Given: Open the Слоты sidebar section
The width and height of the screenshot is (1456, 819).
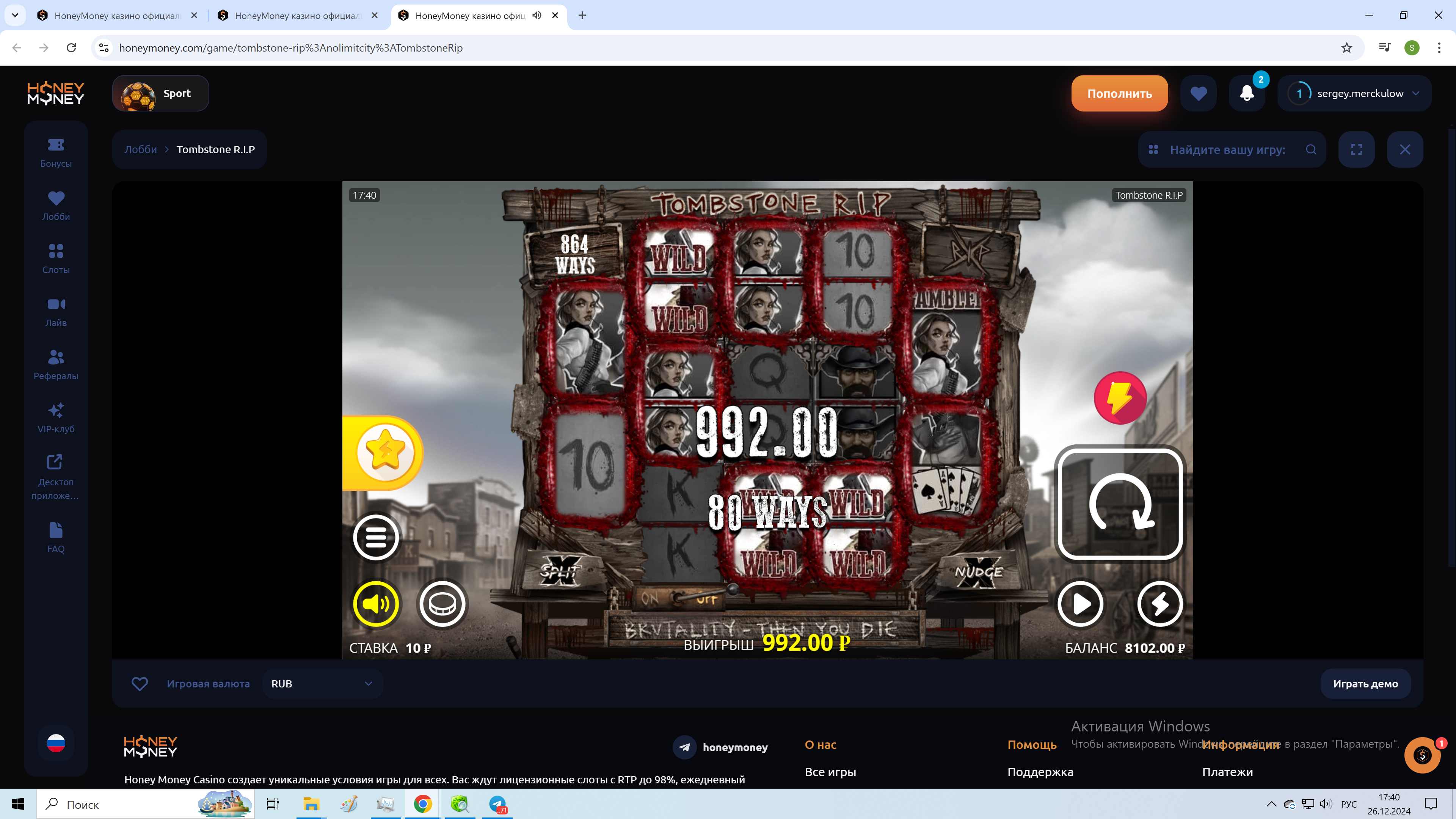Looking at the screenshot, I should point(56,258).
